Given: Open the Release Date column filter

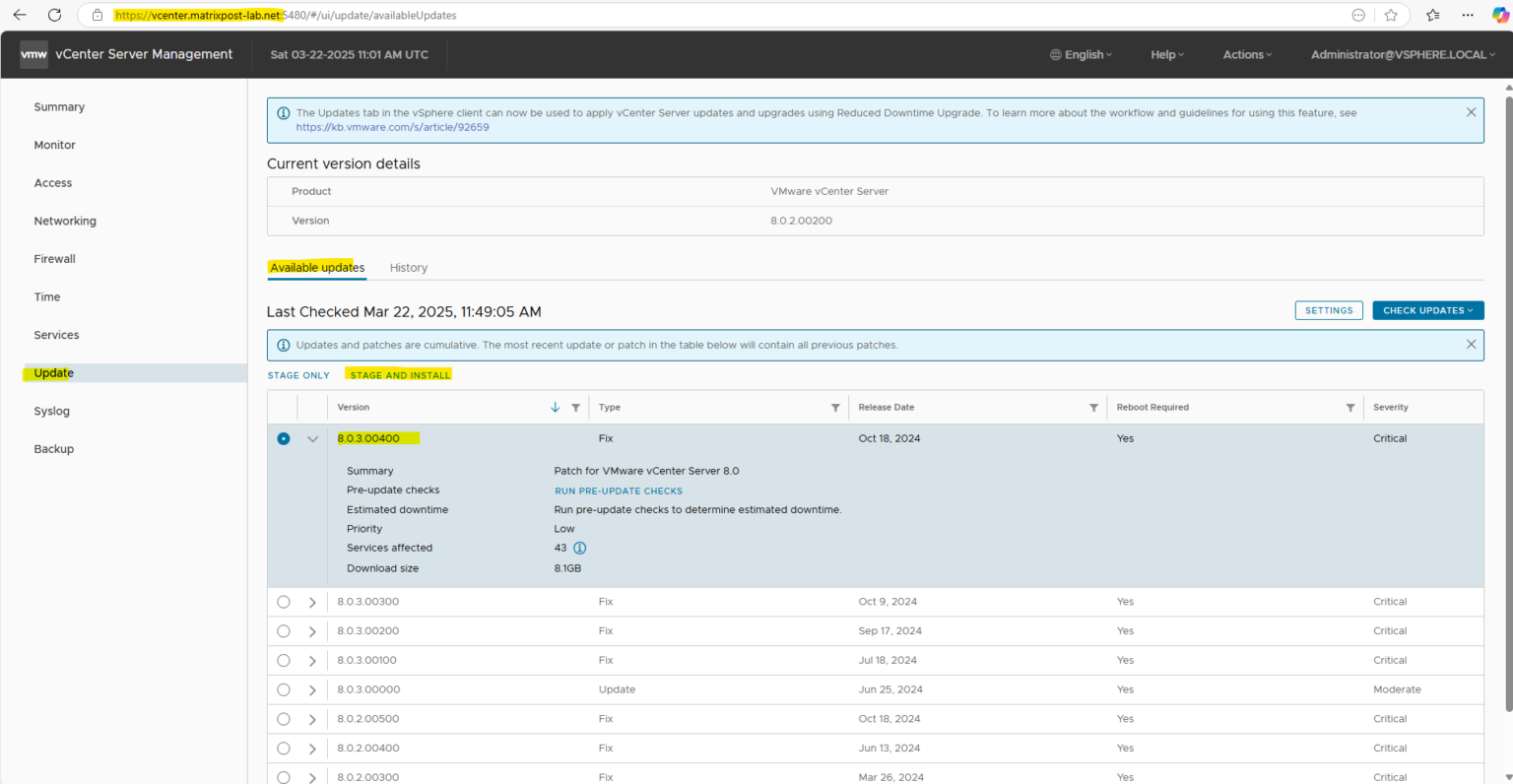Looking at the screenshot, I should pos(1093,407).
